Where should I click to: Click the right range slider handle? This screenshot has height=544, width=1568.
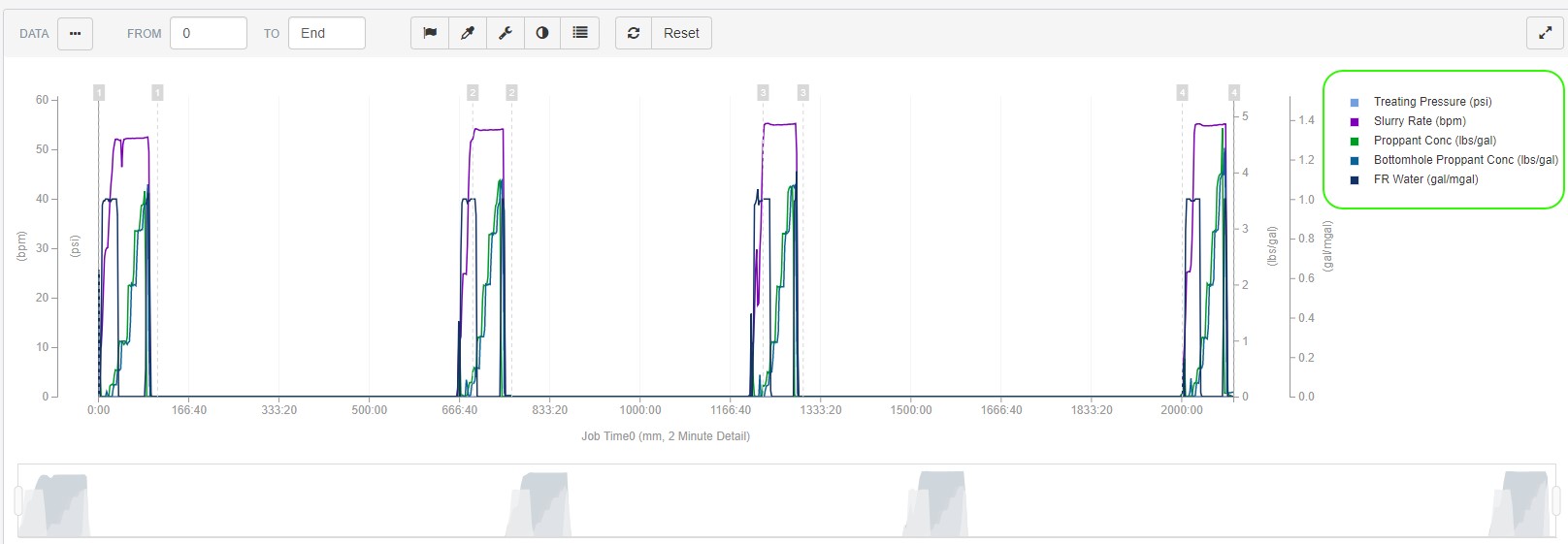(x=1557, y=500)
